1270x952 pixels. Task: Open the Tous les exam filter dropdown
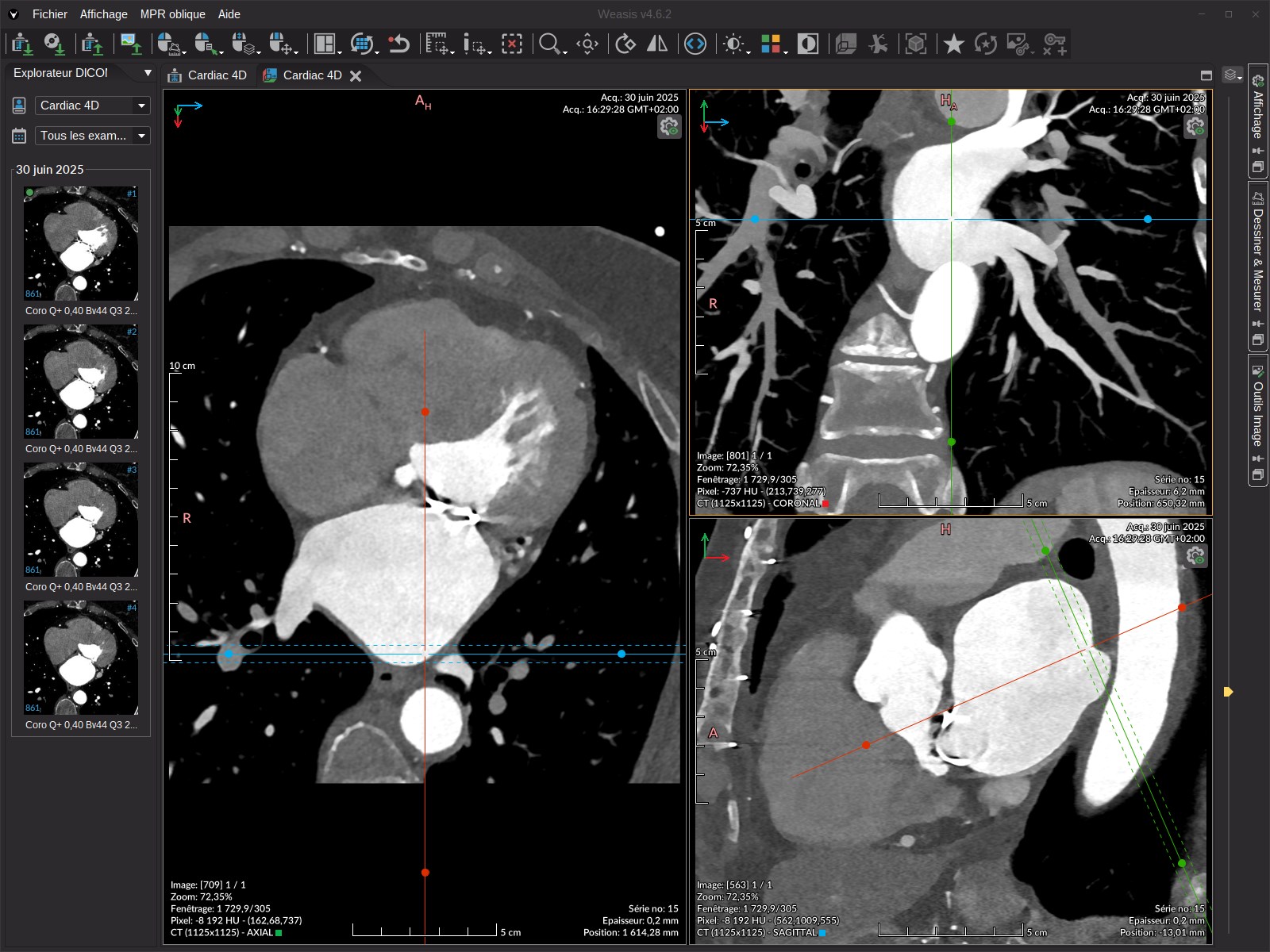pos(140,136)
